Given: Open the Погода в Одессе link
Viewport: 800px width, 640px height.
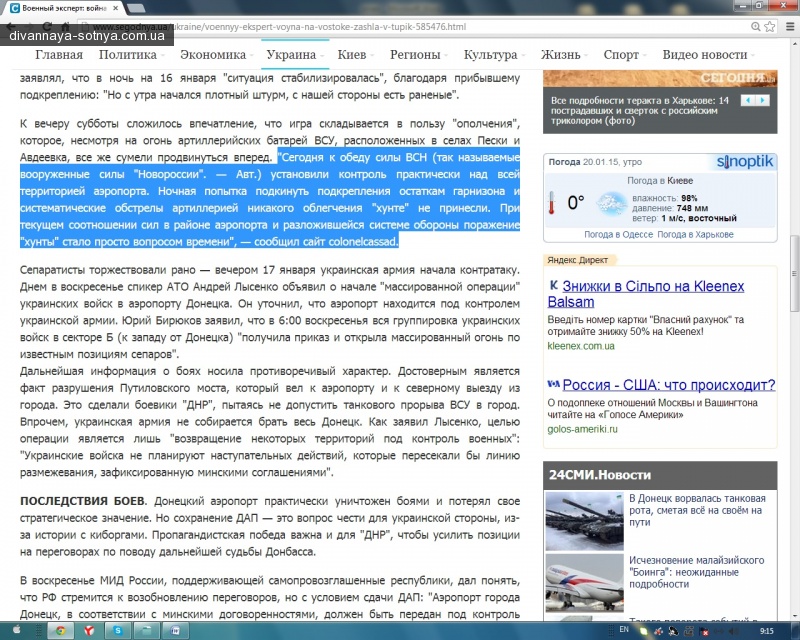Looking at the screenshot, I should (x=617, y=234).
